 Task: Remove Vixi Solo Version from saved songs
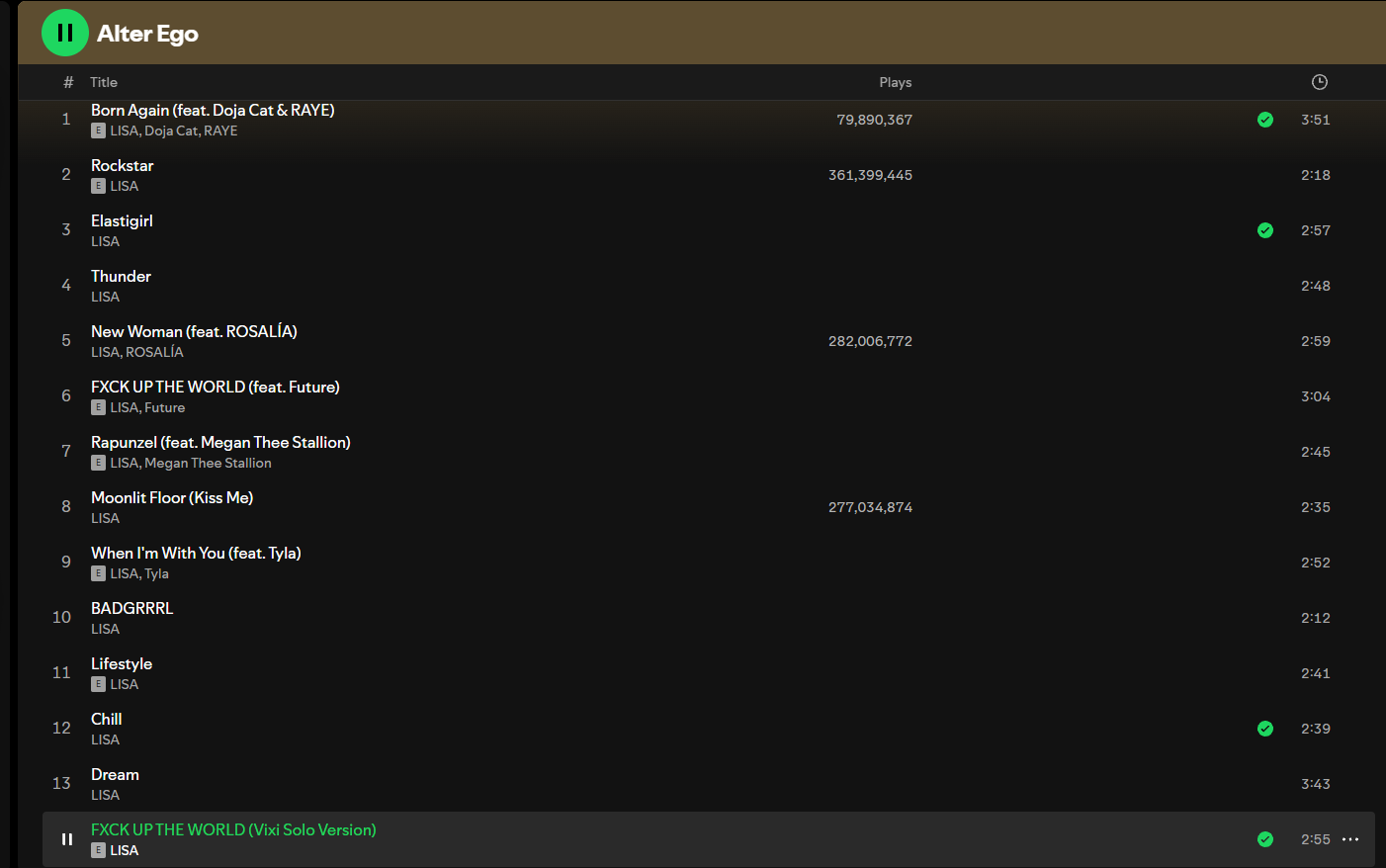[1264, 839]
